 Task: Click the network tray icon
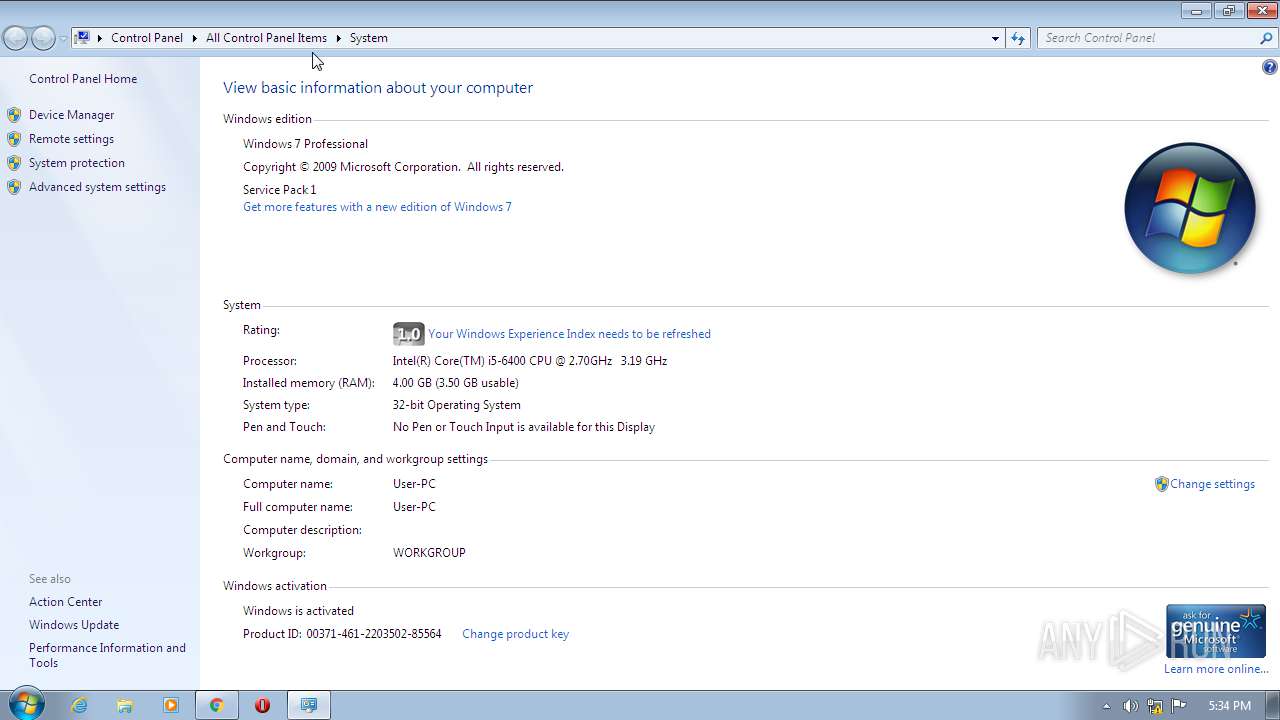point(1155,706)
